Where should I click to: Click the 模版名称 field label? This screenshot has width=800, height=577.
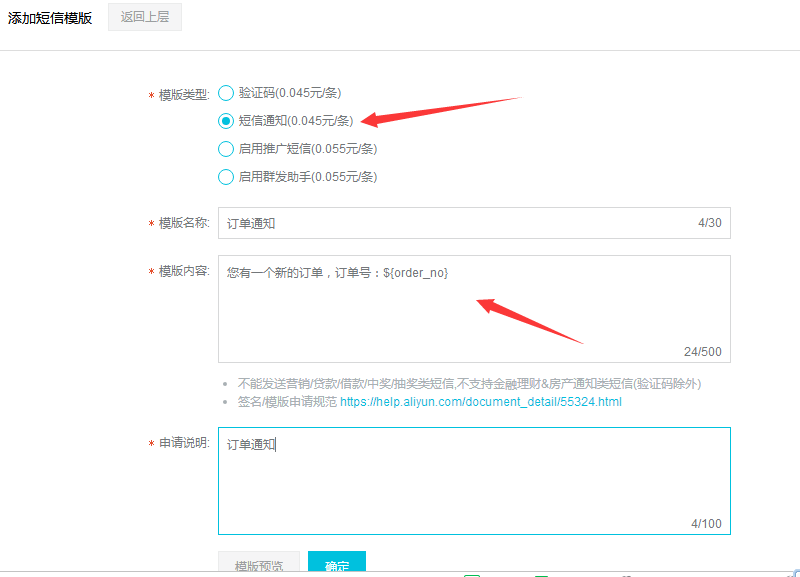(184, 223)
